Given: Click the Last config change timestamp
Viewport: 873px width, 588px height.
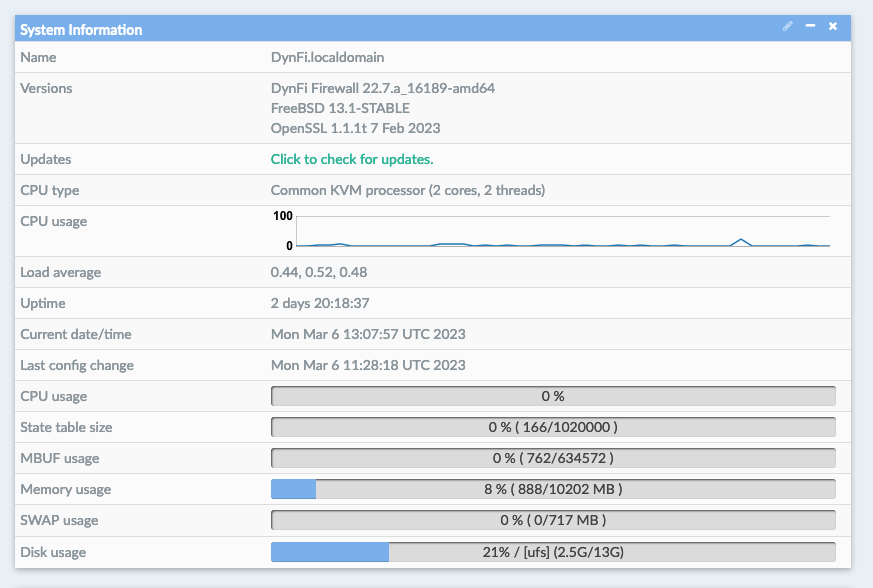Looking at the screenshot, I should click(x=368, y=365).
